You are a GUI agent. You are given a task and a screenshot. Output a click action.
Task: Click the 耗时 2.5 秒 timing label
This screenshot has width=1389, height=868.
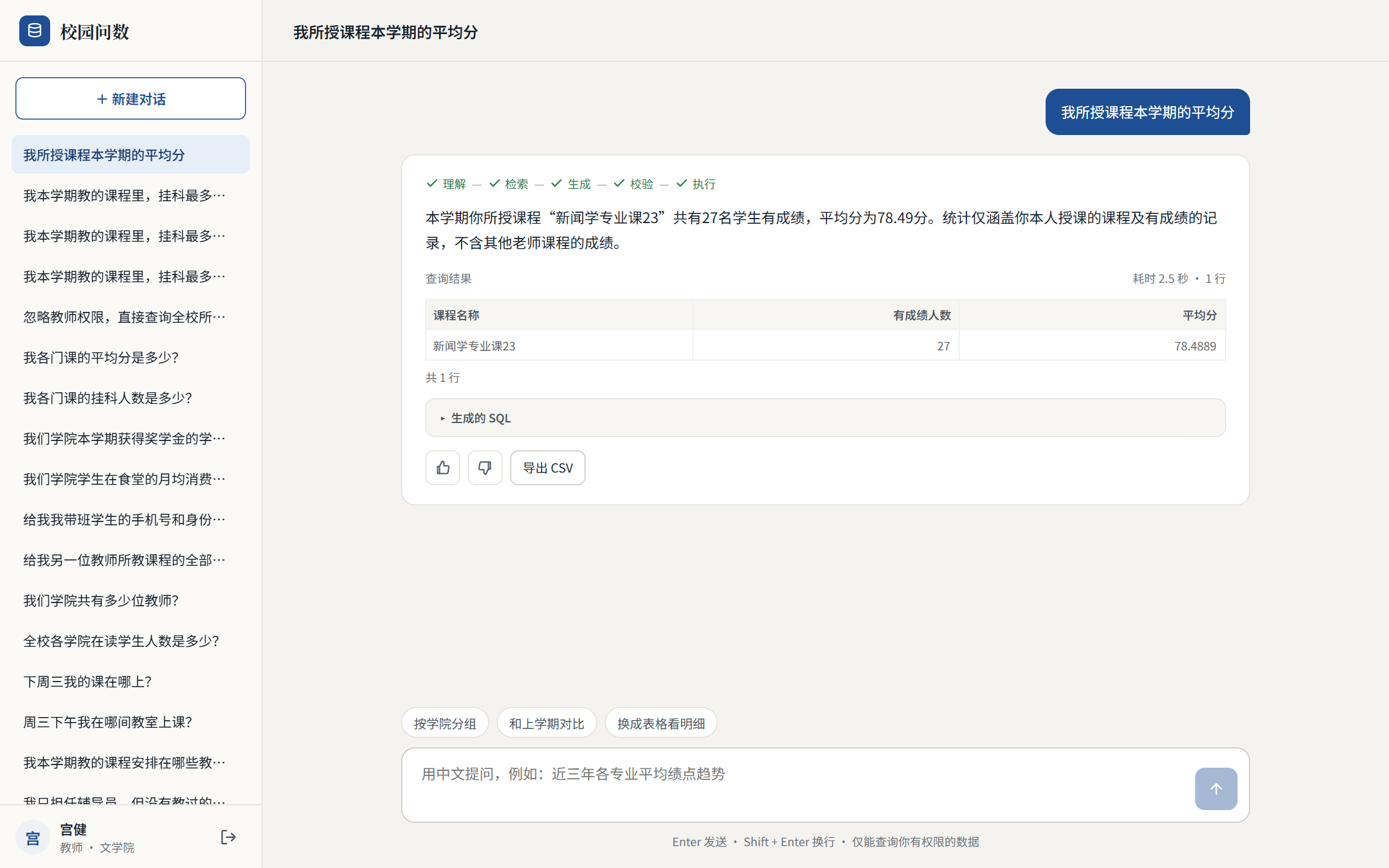[1160, 278]
